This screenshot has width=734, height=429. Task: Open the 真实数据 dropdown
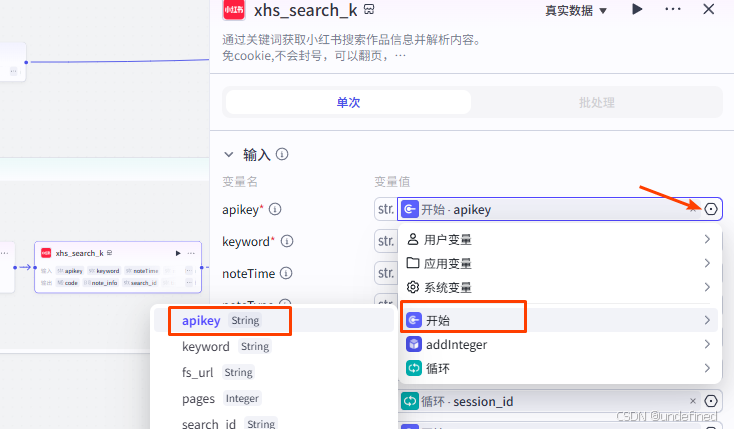[576, 10]
